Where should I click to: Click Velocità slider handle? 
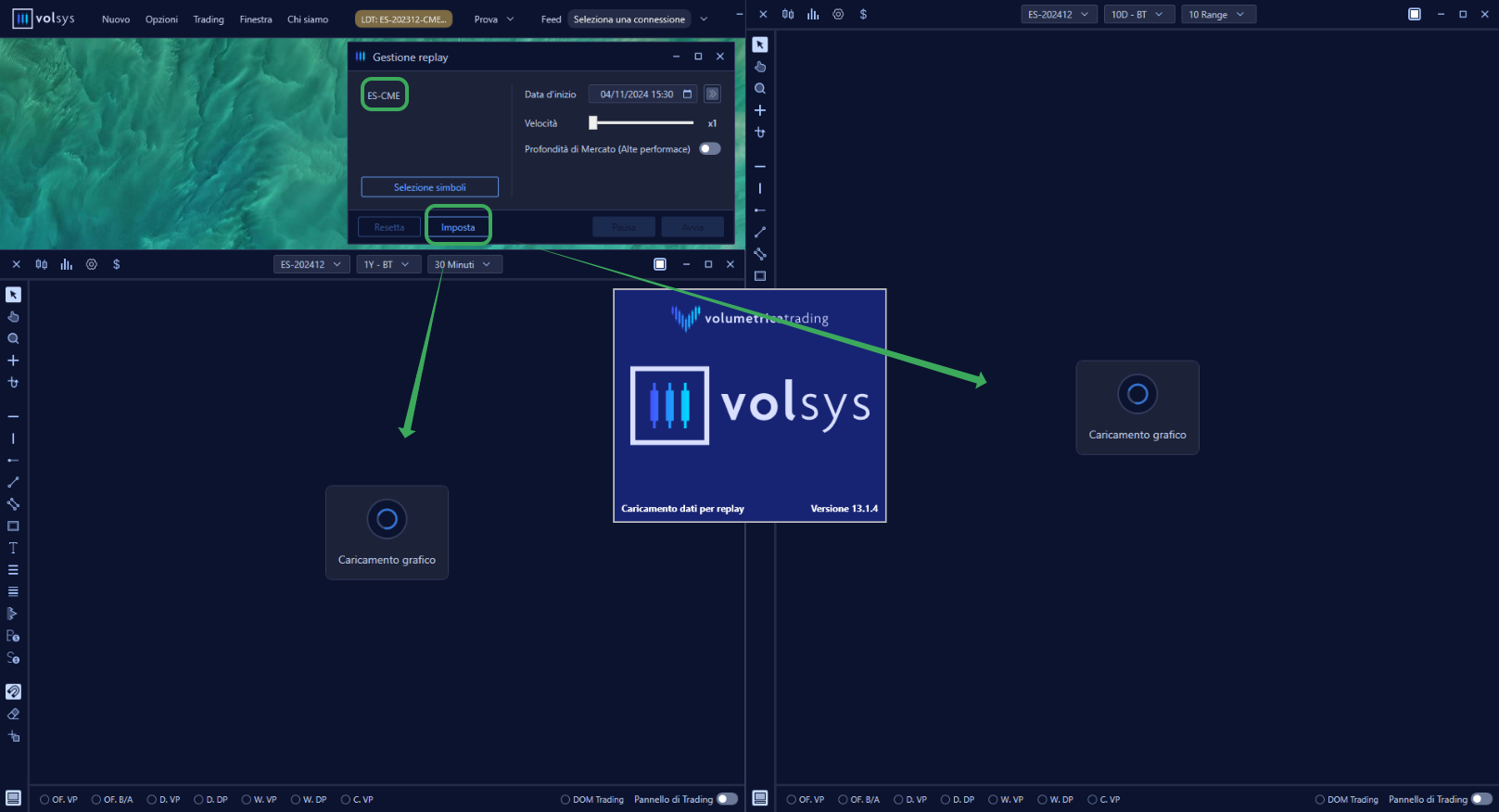(593, 122)
